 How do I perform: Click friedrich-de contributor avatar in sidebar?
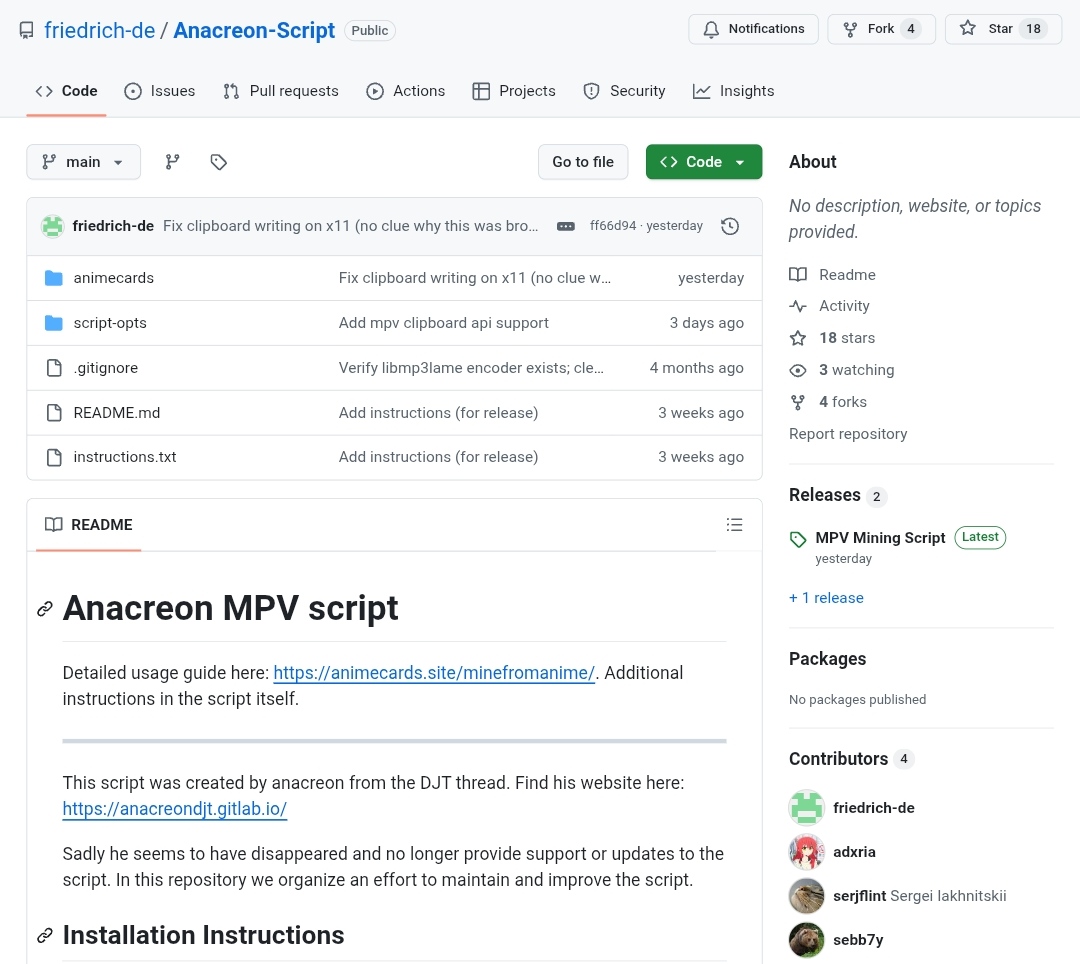point(806,808)
